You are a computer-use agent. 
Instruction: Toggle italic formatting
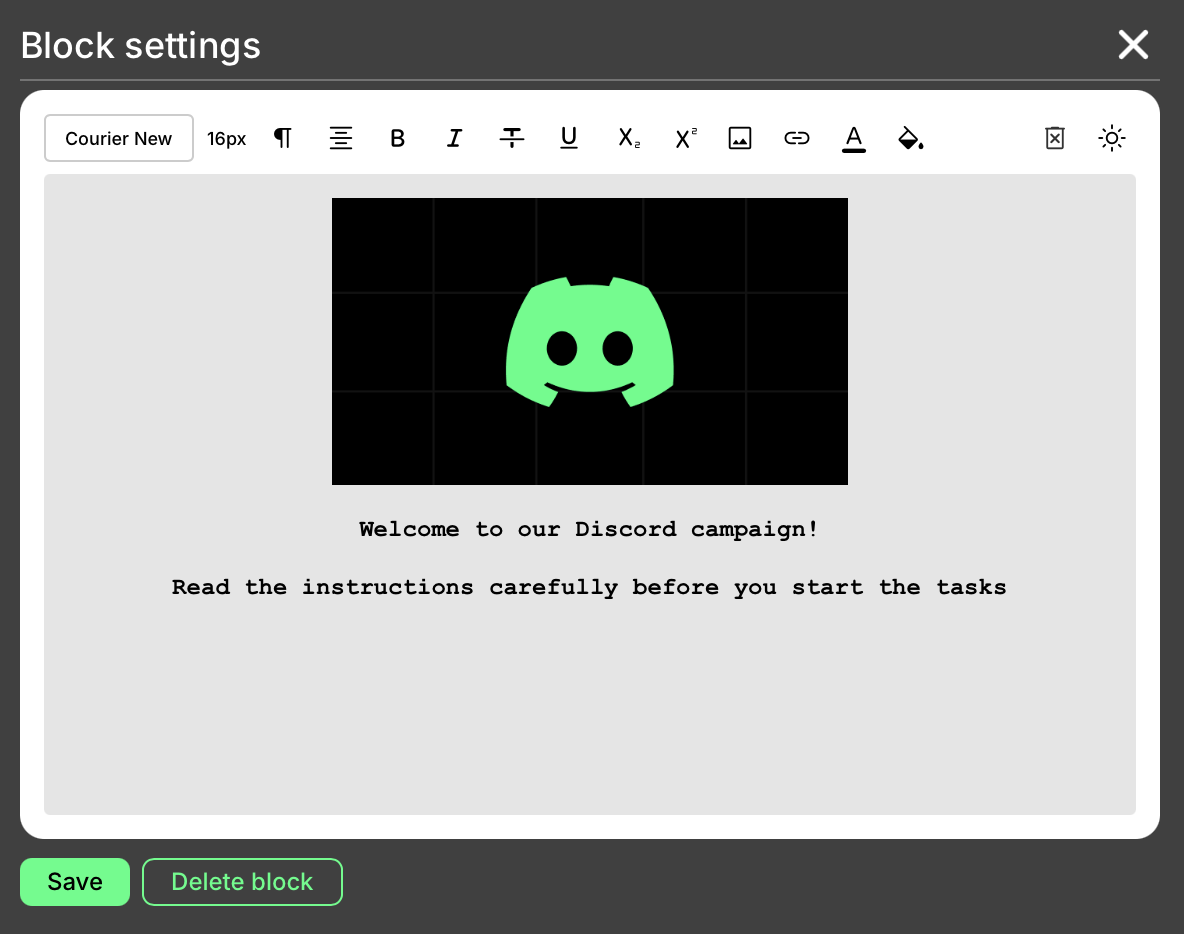[x=454, y=138]
